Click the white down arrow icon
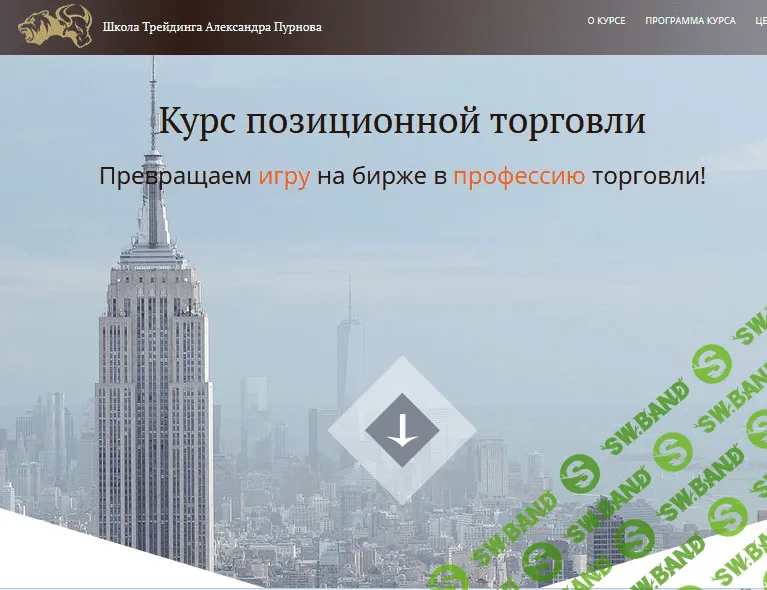This screenshot has height=590, width=767. click(x=402, y=431)
